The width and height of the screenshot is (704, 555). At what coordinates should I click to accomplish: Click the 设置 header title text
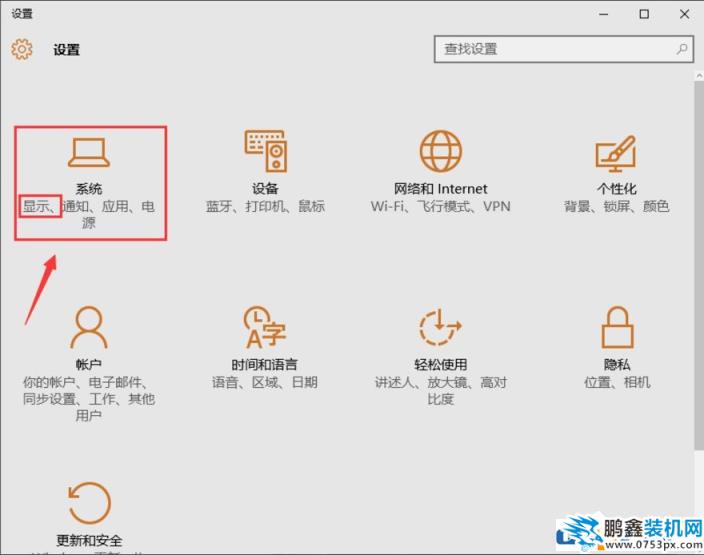coord(66,49)
